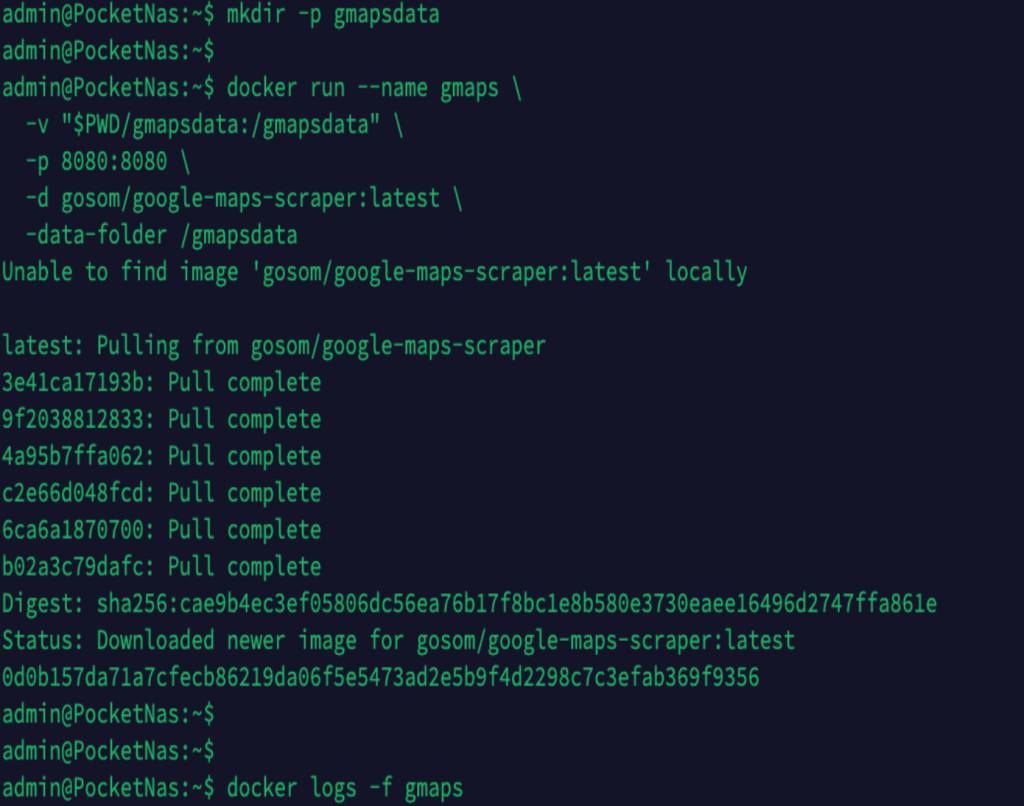Image resolution: width=1024 pixels, height=806 pixels.
Task: Click the 'Unable to find image' message line
Action: pos(374,272)
